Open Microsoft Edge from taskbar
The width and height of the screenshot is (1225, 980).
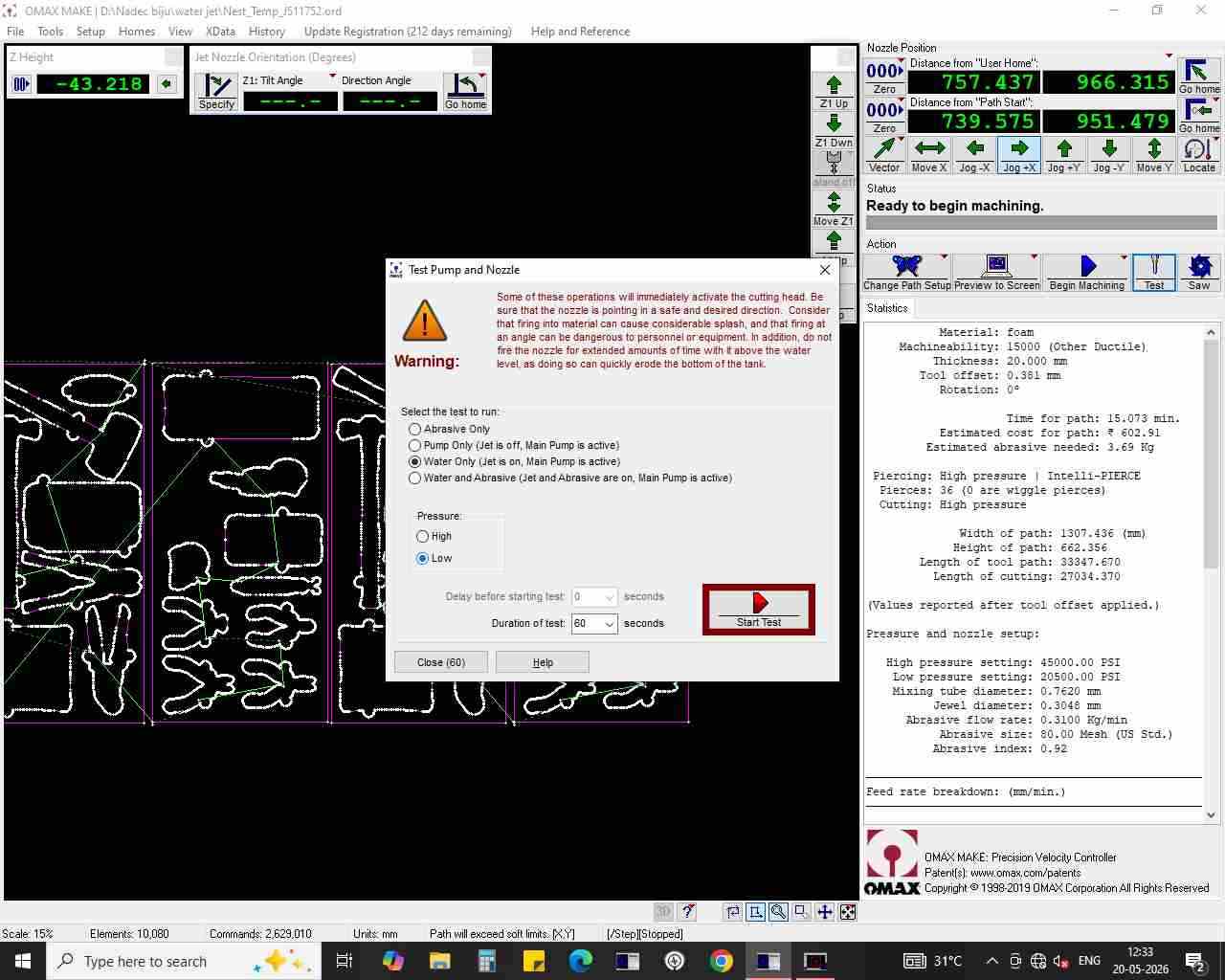(581, 961)
